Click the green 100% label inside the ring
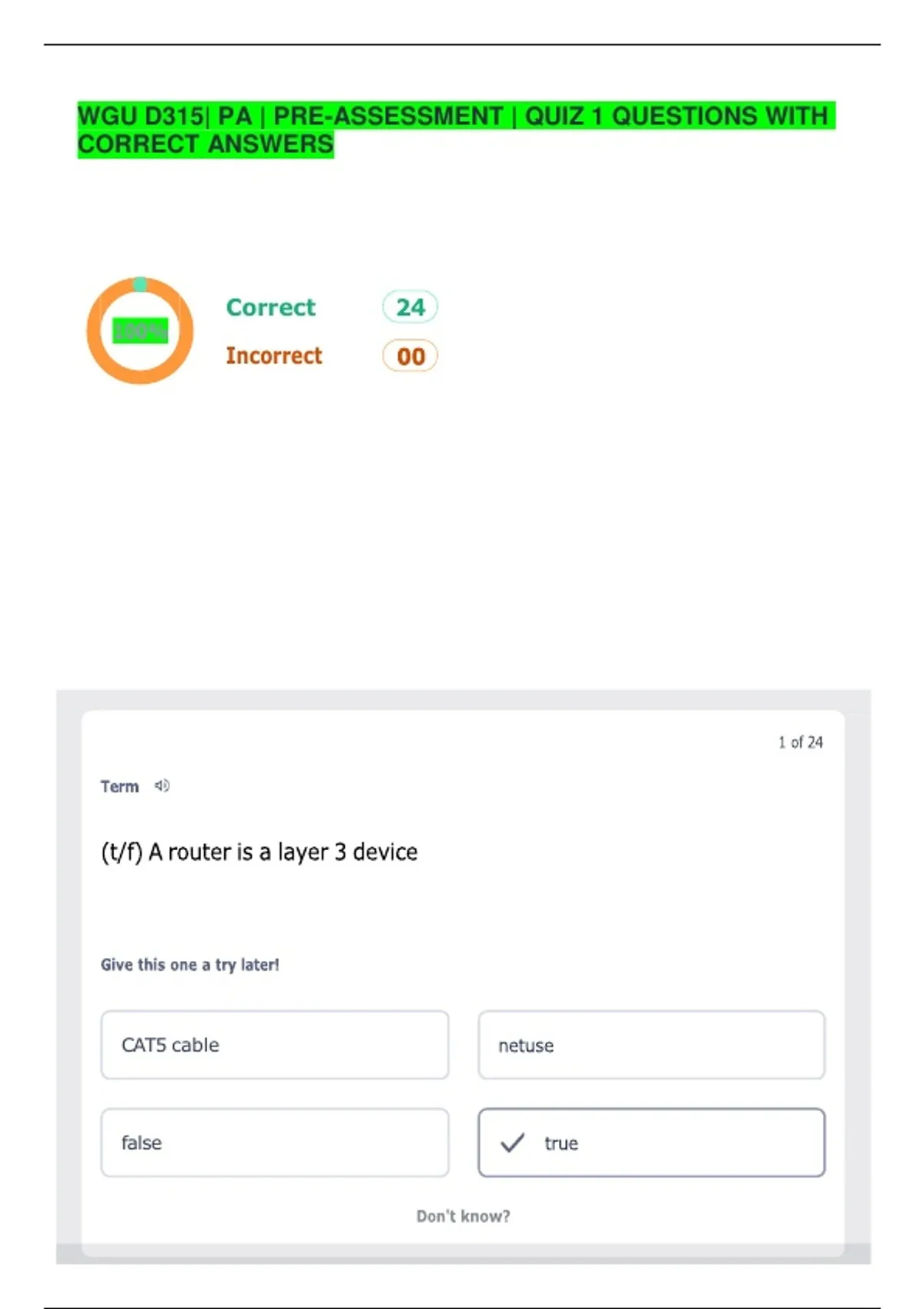This screenshot has height=1309, width=924. [x=140, y=331]
